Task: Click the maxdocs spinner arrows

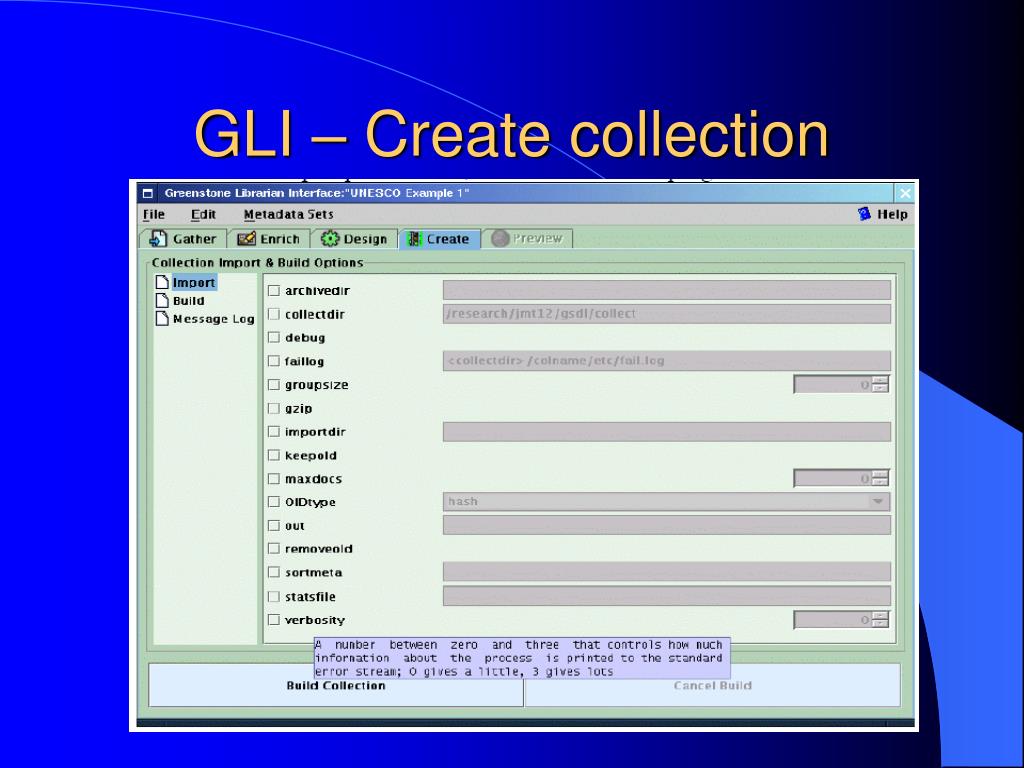Action: 880,479
